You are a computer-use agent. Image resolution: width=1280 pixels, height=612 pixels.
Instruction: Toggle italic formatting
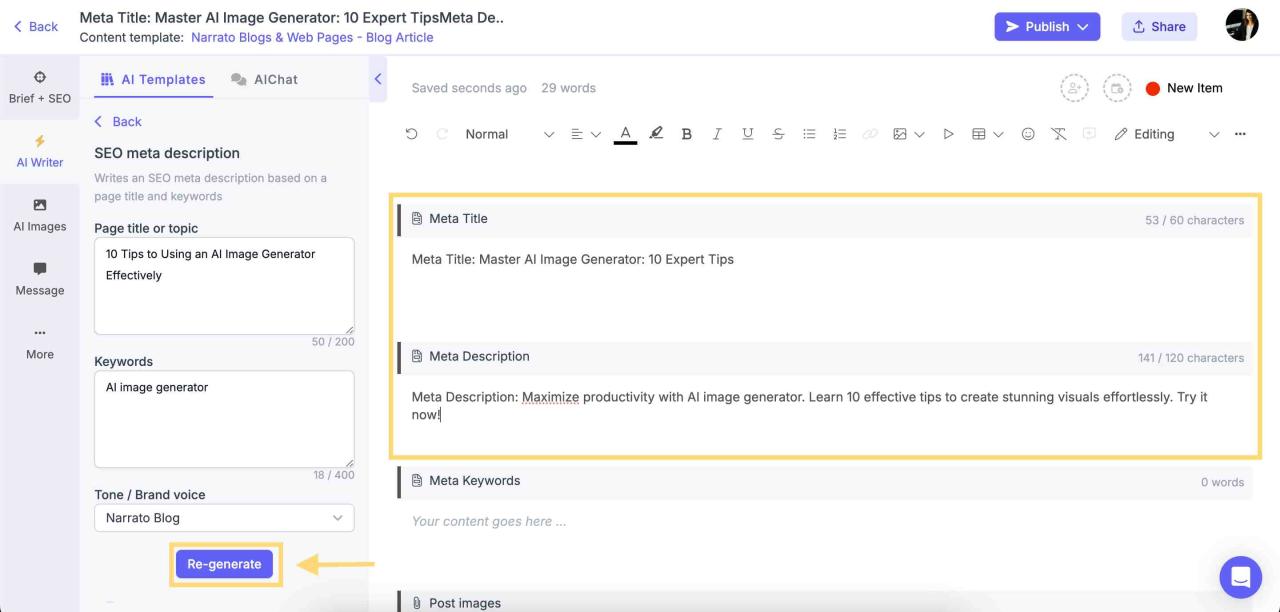tap(717, 133)
